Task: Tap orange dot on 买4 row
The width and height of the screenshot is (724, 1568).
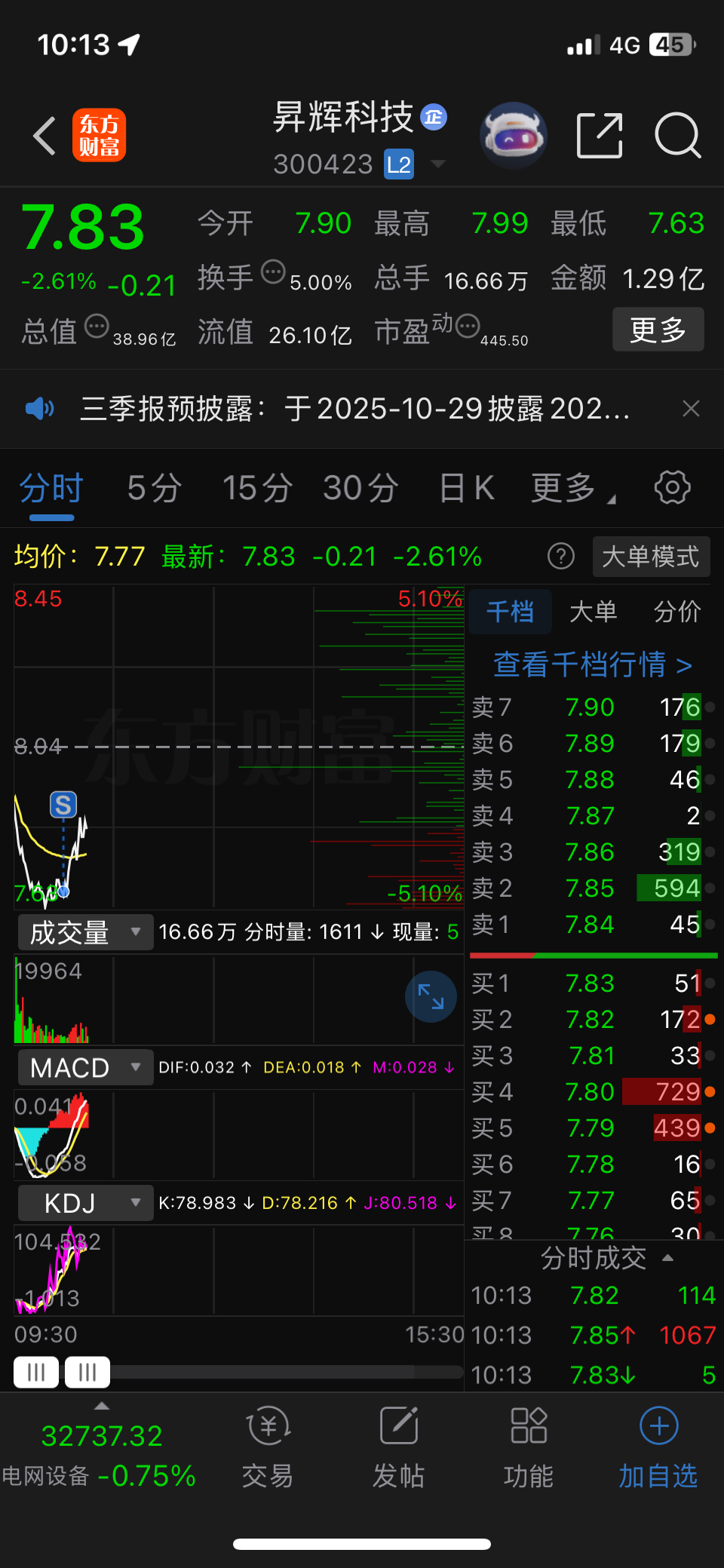Action: pos(710,1092)
